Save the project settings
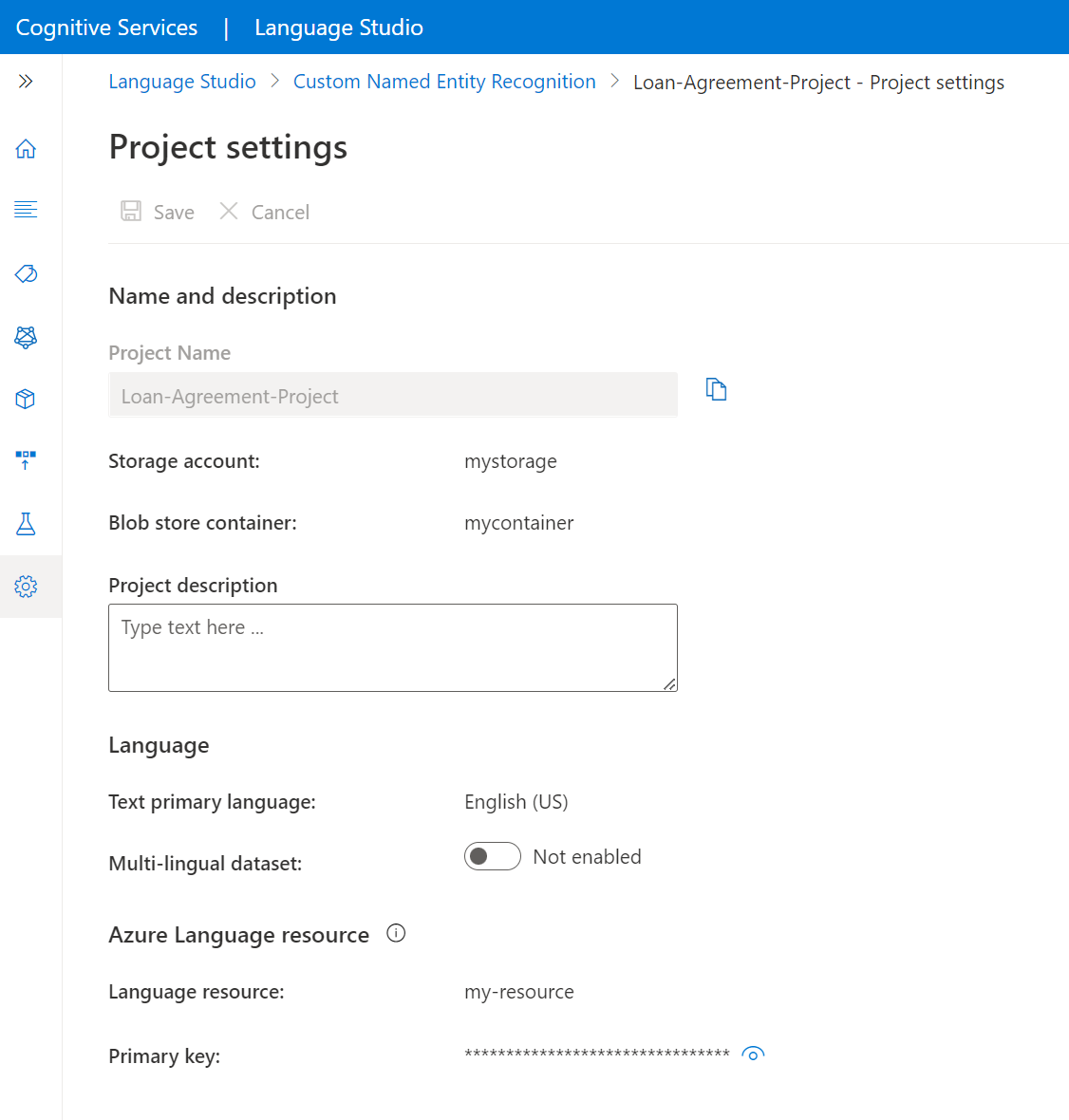 click(x=157, y=212)
